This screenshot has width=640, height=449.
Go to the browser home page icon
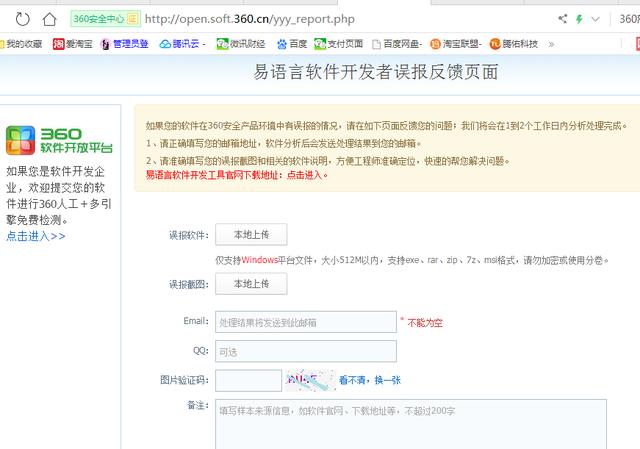[49, 19]
